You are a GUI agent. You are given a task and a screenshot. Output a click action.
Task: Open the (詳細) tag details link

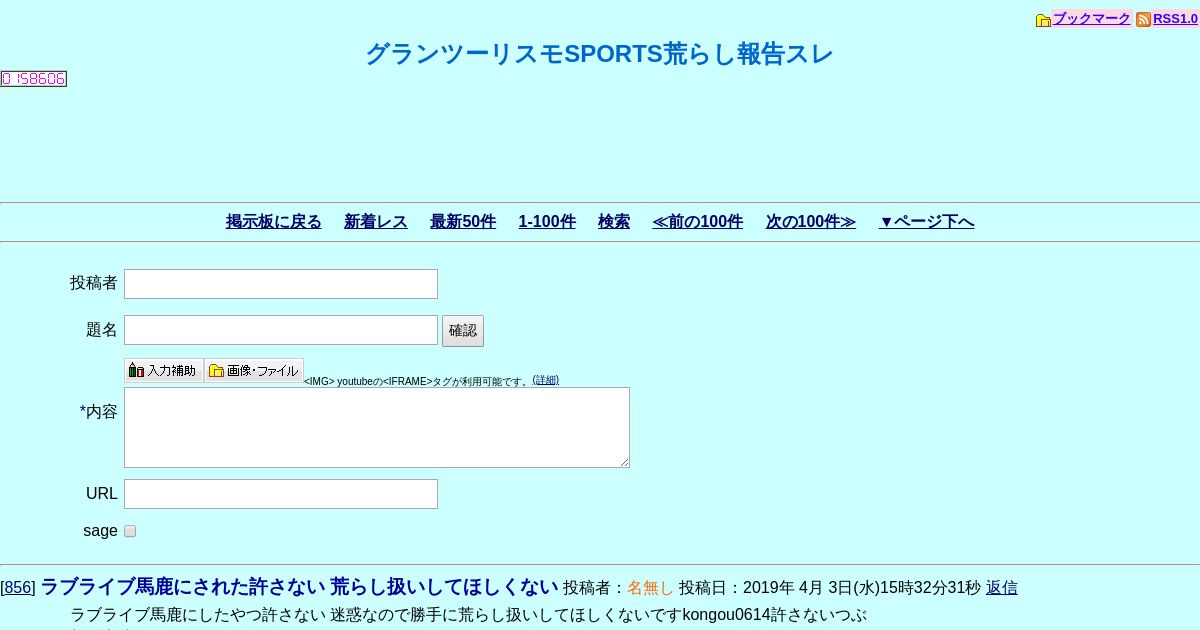tap(545, 380)
